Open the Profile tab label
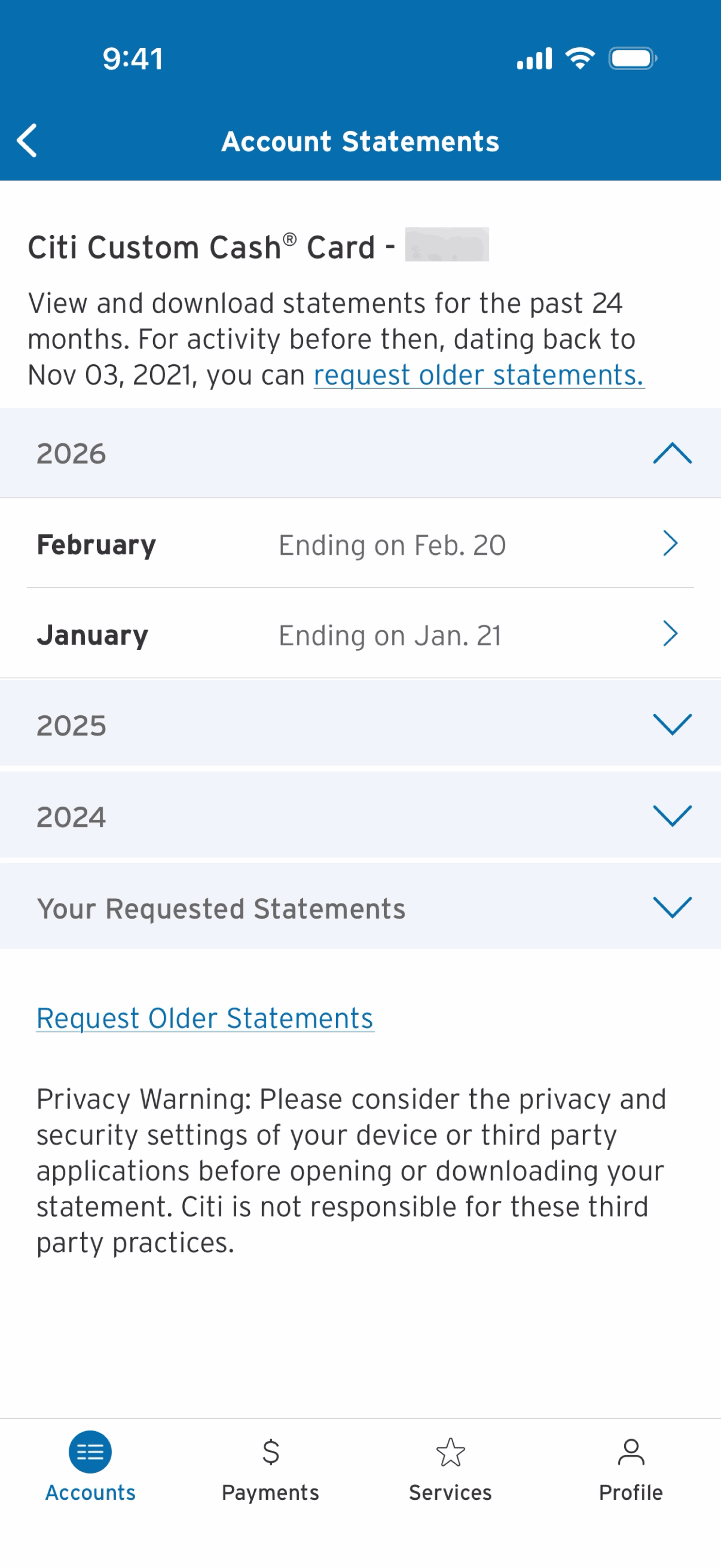Screen dimensions: 721x1568 (631, 1492)
